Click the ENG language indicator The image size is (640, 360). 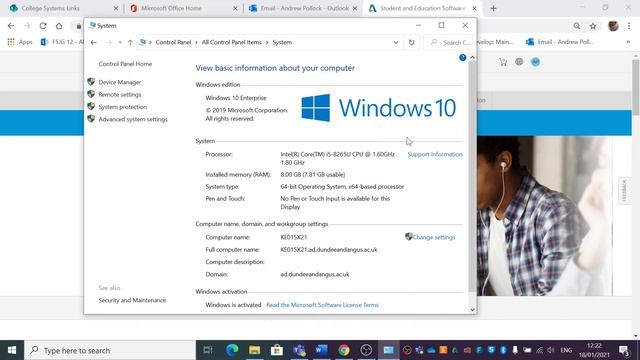[566, 350]
